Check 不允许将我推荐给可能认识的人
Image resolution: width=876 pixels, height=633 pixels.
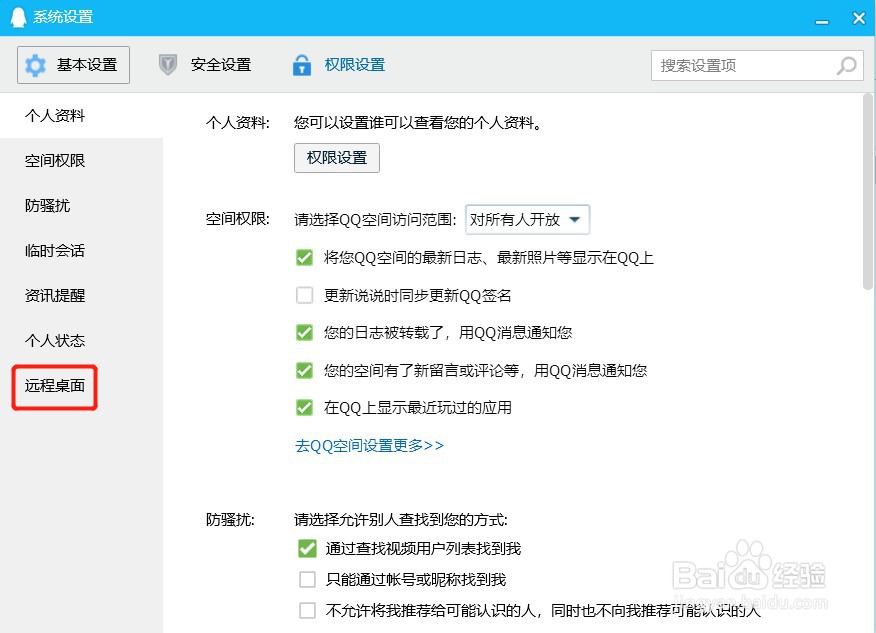(x=307, y=610)
